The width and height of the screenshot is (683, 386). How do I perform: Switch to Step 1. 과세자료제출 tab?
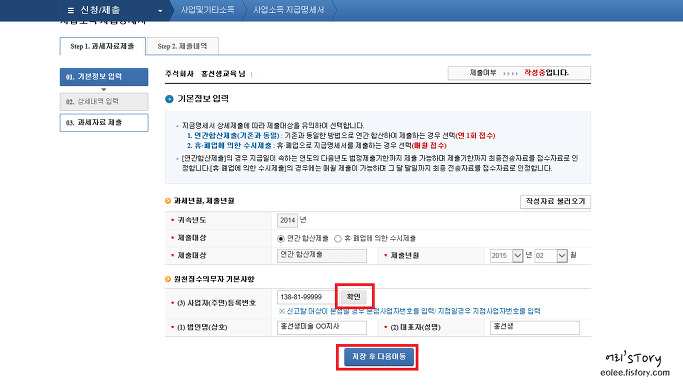[x=102, y=46]
